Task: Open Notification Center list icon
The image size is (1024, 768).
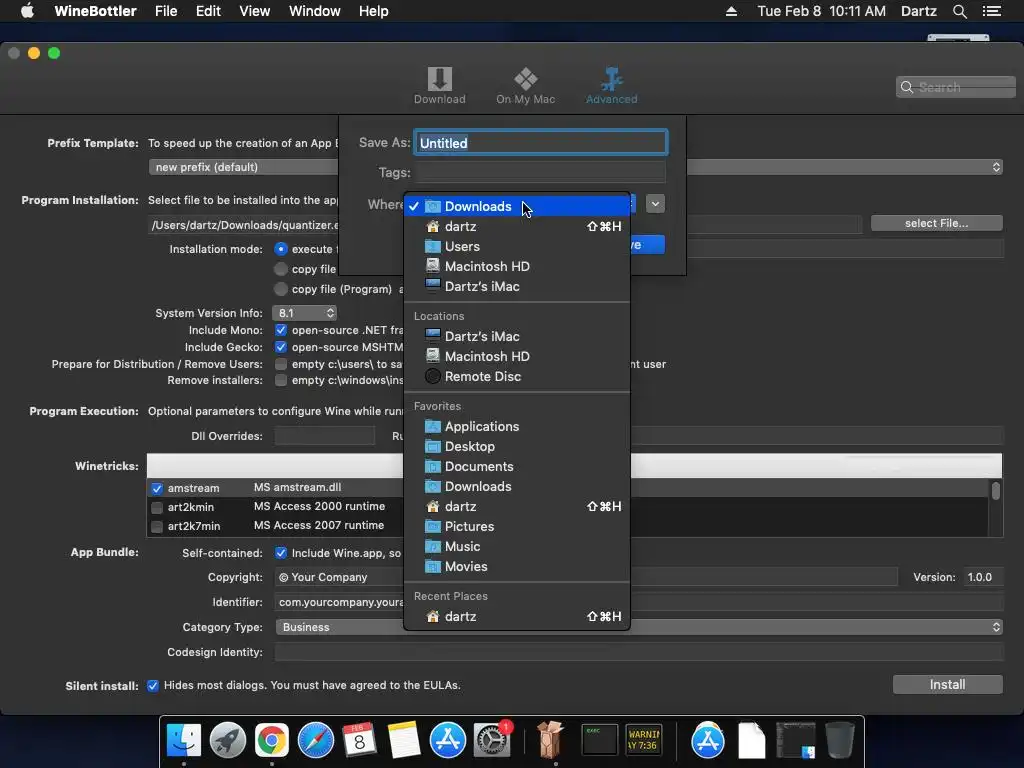Action: tap(992, 11)
